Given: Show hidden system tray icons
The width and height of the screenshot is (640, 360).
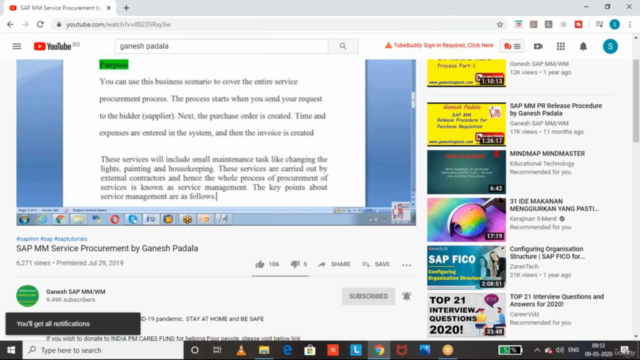Looking at the screenshot, I should pos(537,350).
